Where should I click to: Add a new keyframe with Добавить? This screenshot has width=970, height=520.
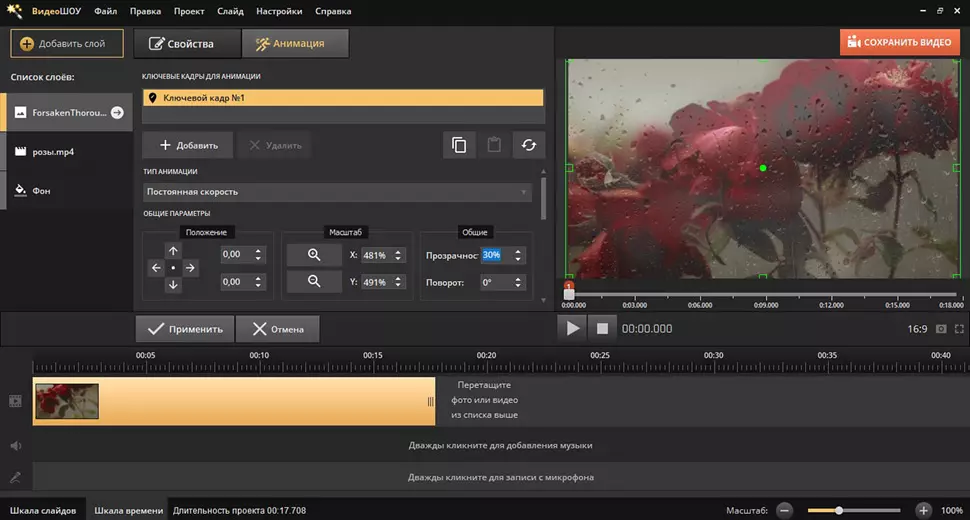188,145
